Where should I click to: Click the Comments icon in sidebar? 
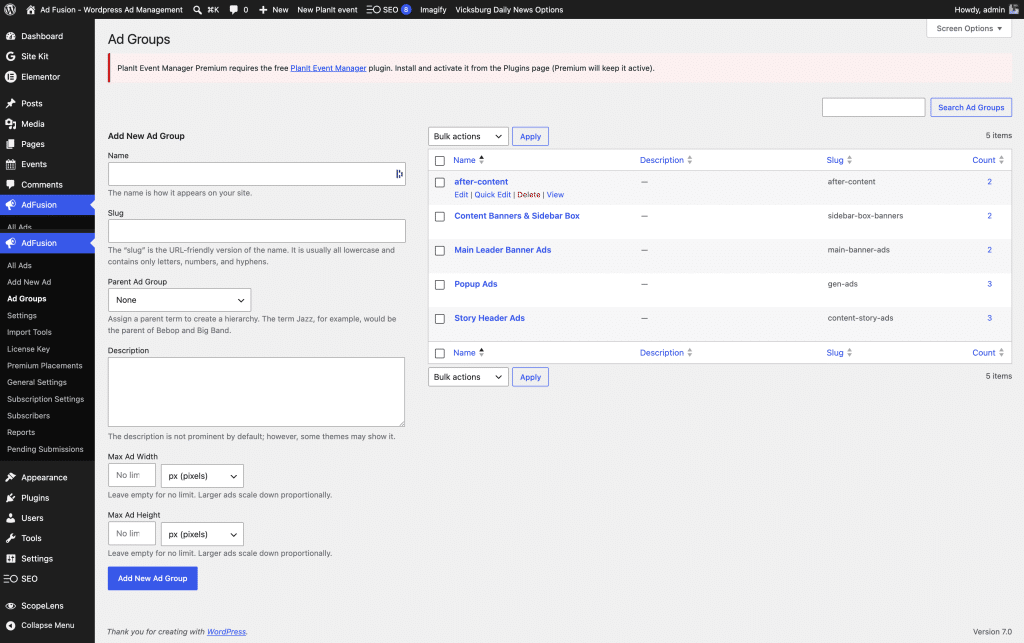(10, 185)
